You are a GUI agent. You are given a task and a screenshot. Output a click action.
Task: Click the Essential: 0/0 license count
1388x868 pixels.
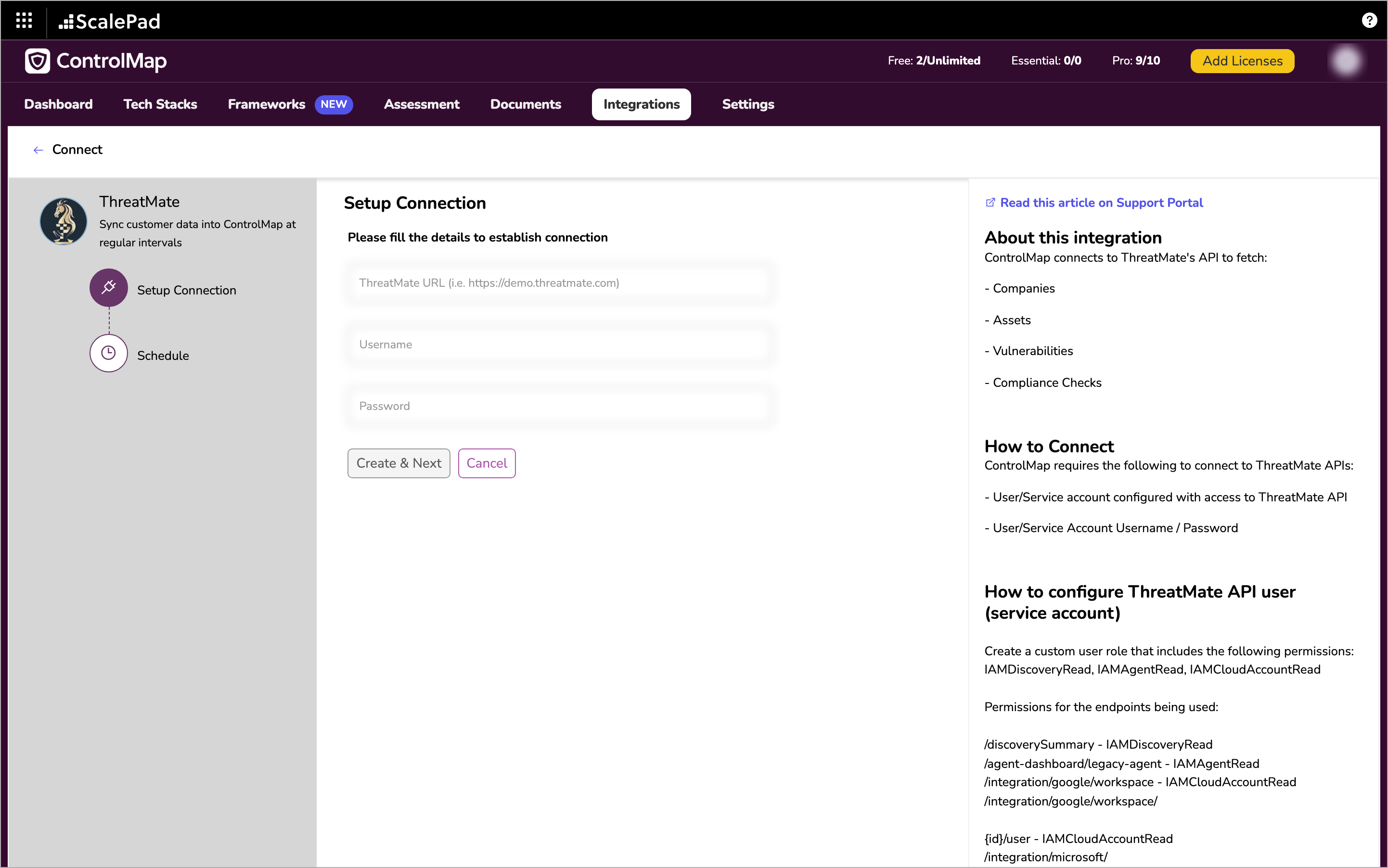point(1046,61)
